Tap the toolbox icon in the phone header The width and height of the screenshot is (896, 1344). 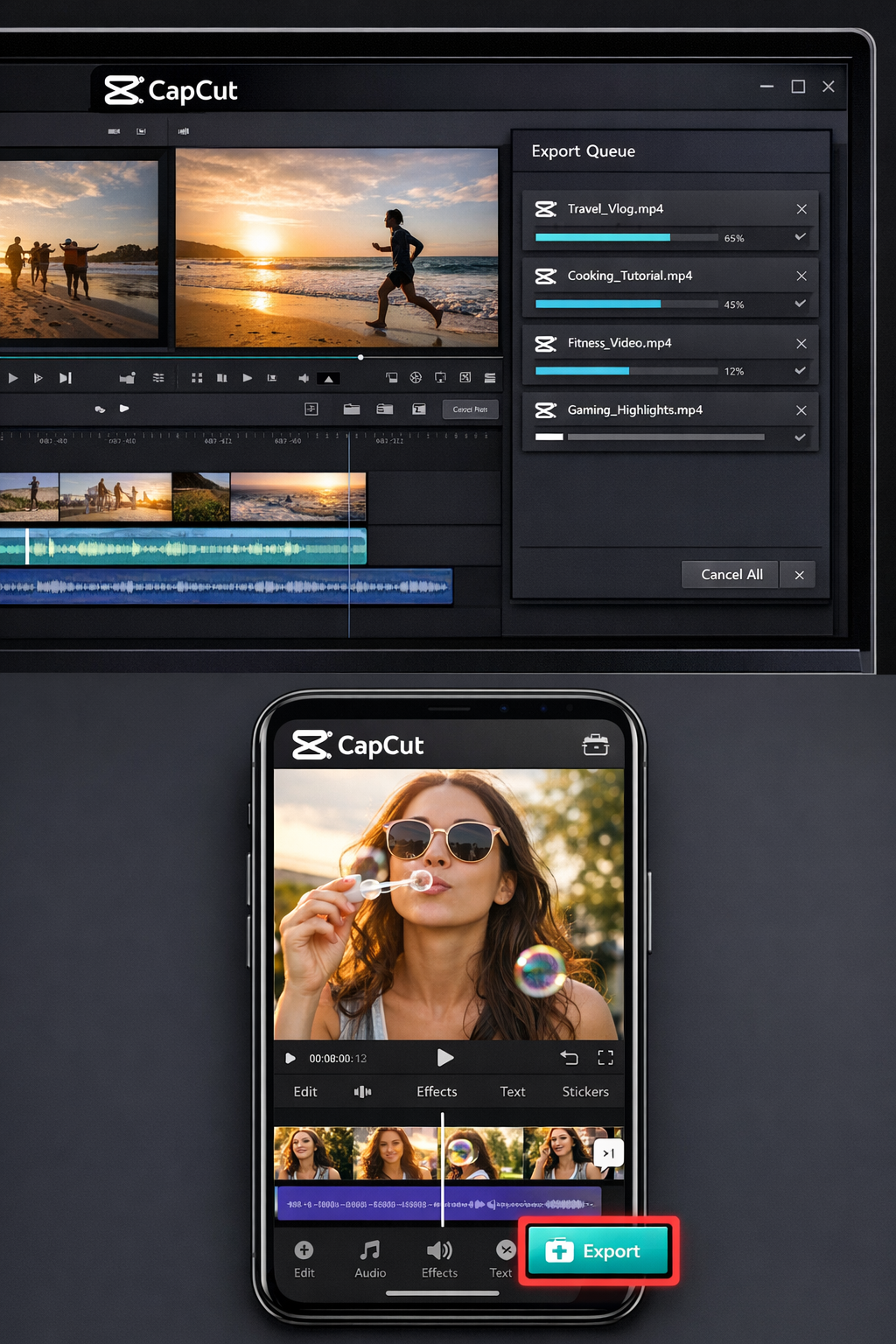tap(595, 745)
